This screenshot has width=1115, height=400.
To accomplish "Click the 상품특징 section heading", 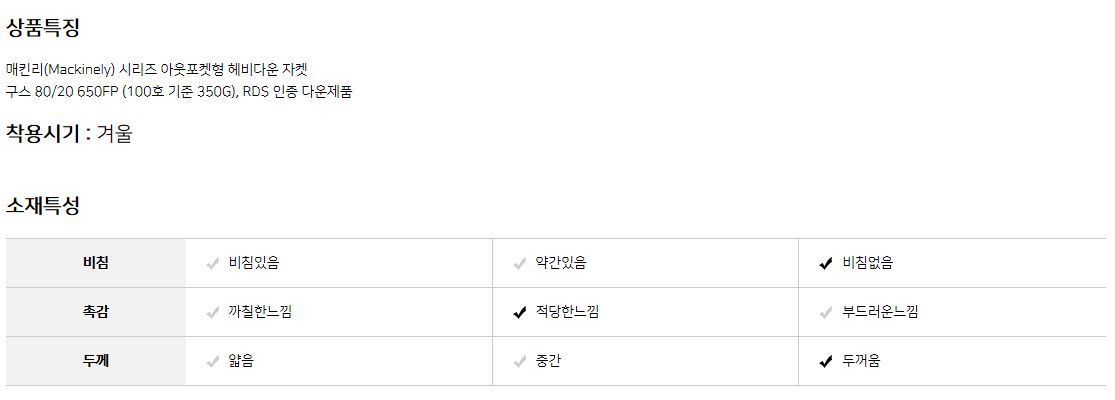I will (x=43, y=28).
